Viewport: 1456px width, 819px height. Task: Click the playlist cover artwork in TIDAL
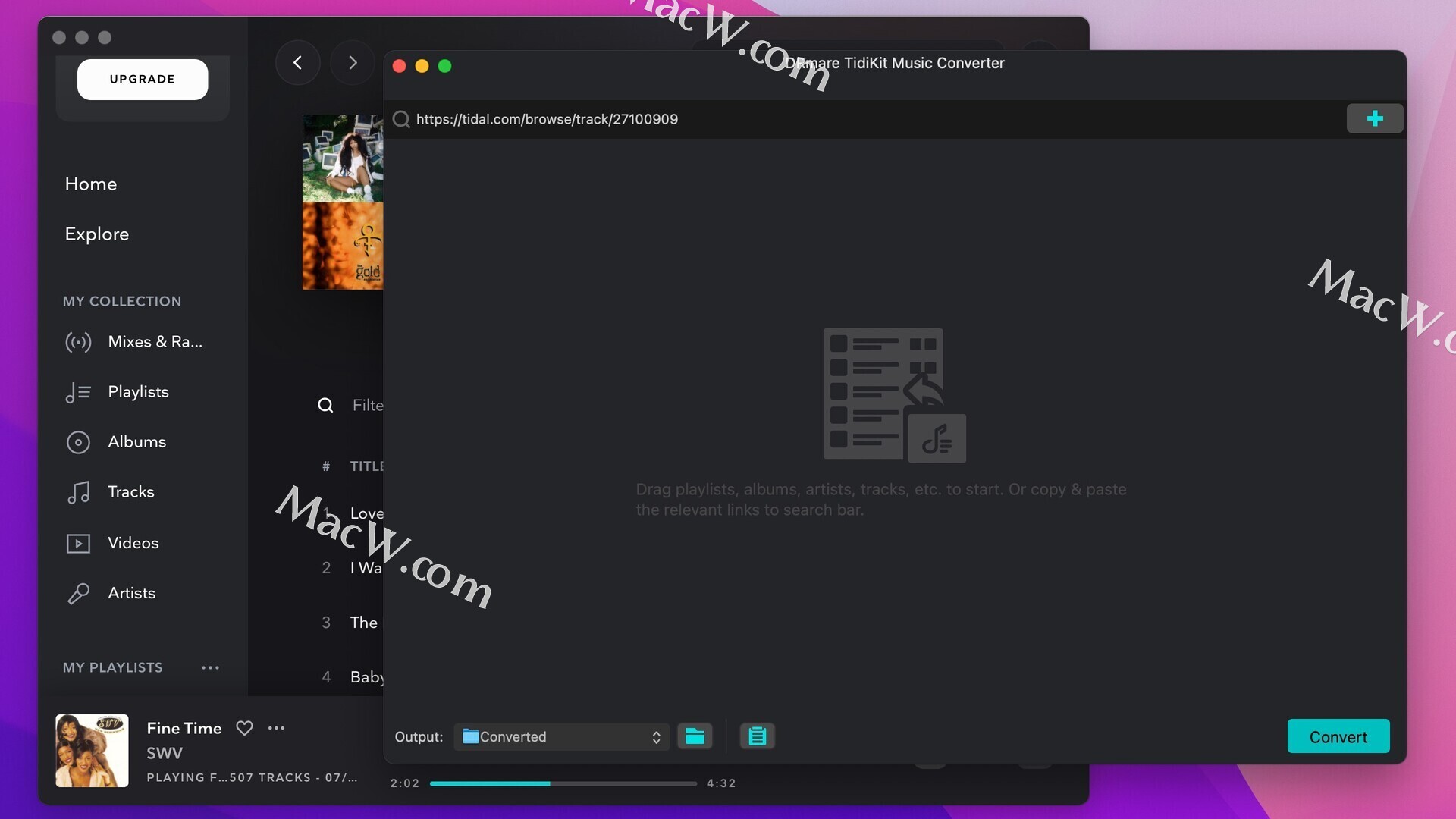[343, 202]
